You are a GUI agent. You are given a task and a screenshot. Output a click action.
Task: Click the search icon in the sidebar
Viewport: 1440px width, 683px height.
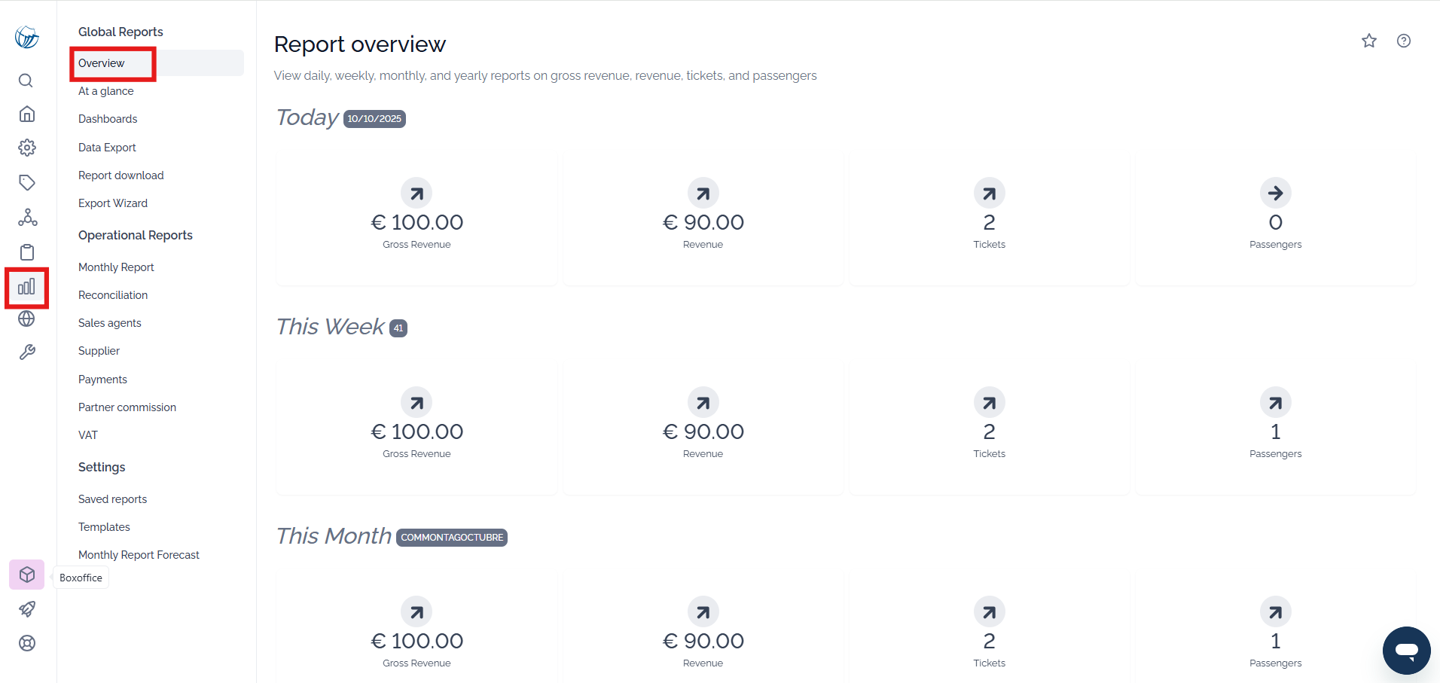27,81
